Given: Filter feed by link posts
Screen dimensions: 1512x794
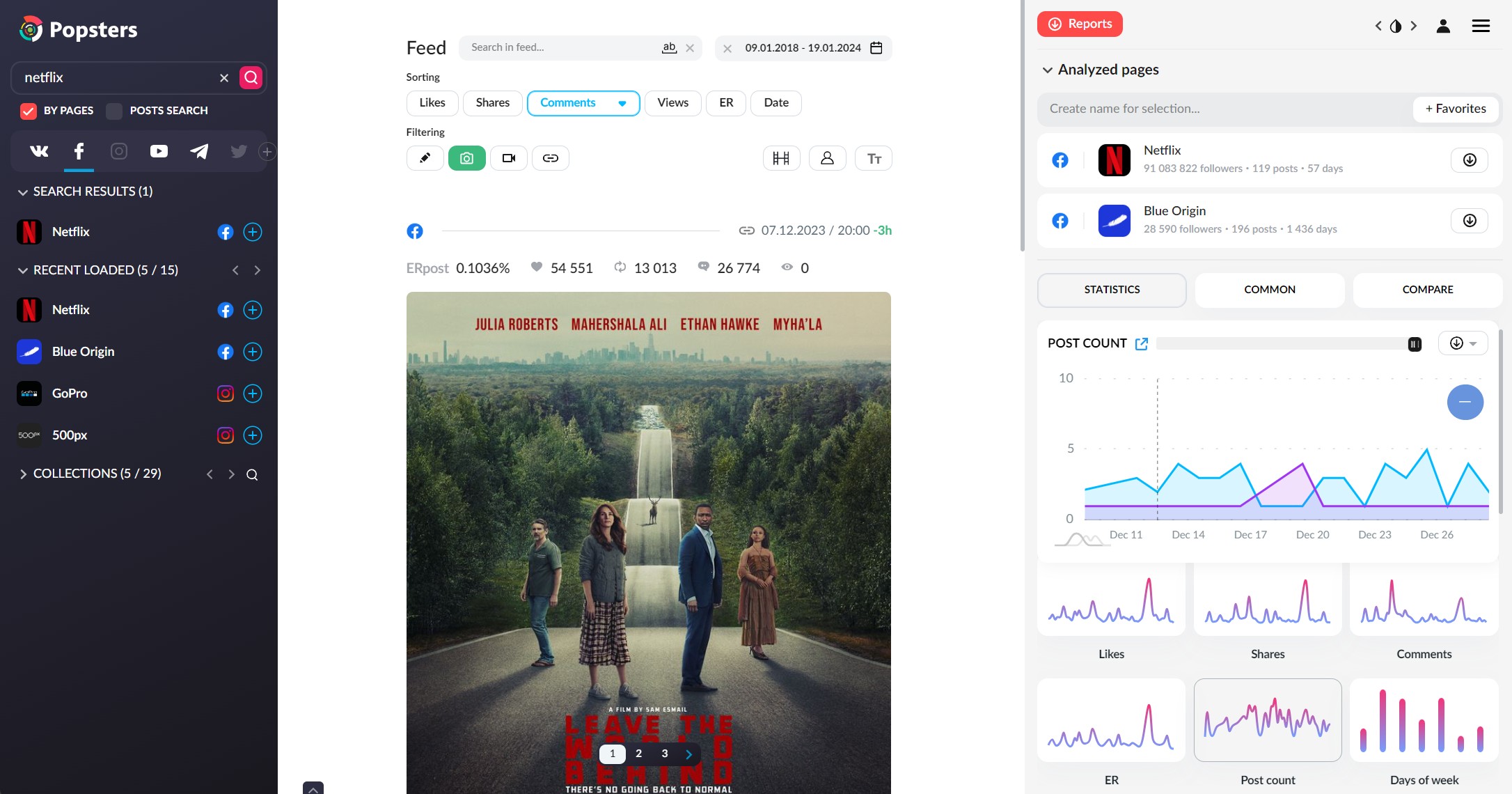Looking at the screenshot, I should (x=550, y=158).
